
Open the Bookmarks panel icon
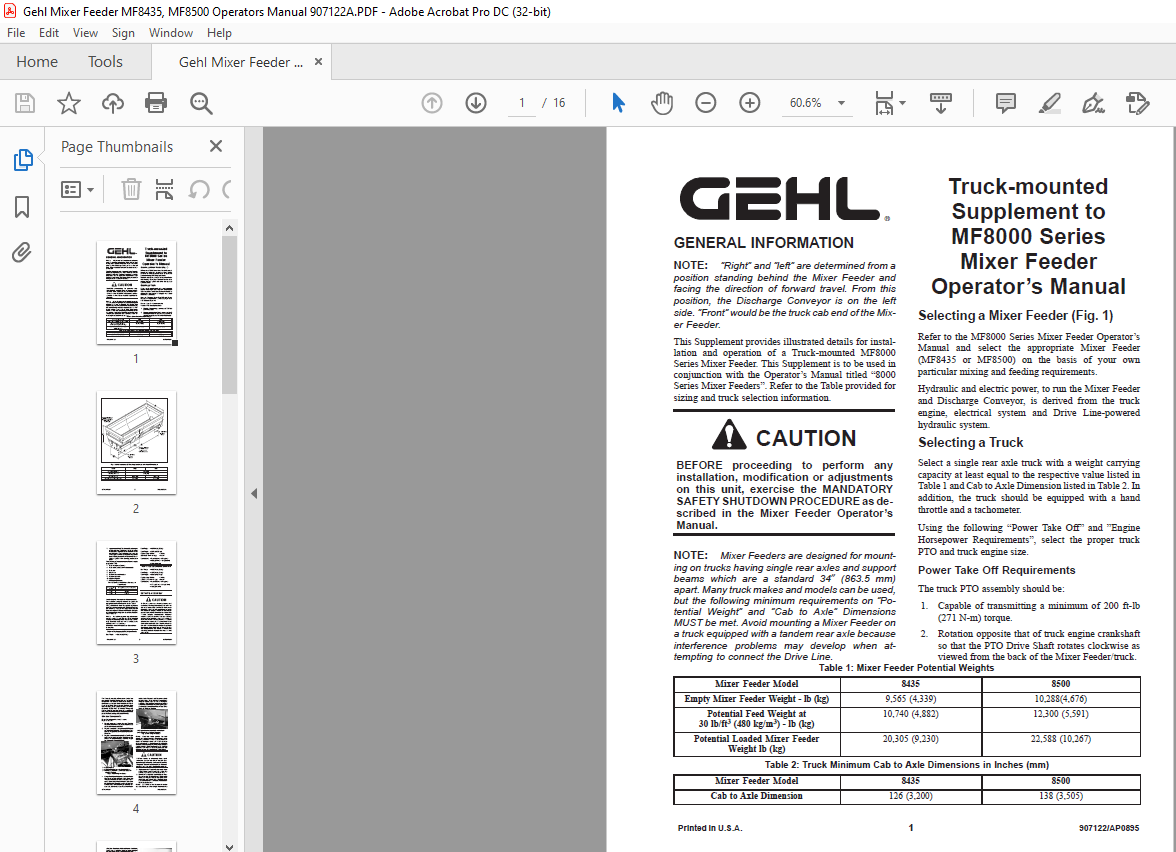[22, 207]
